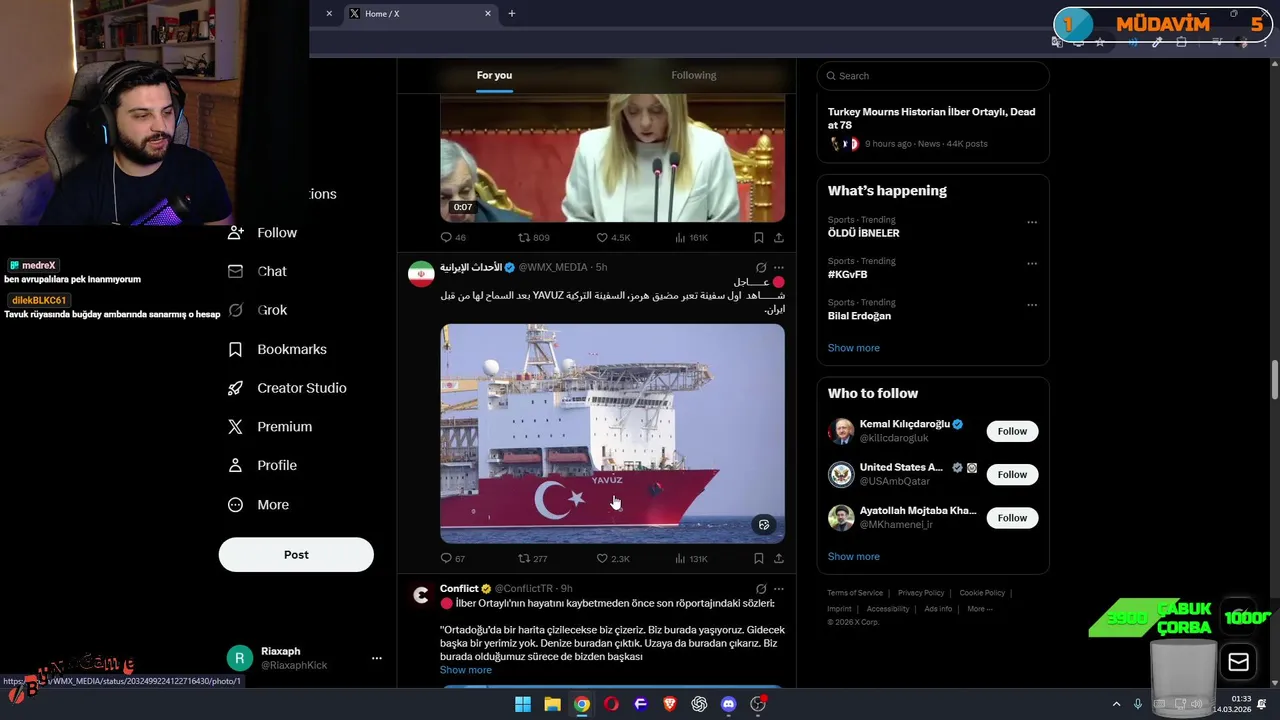This screenshot has height=720, width=1280.
Task: Open Grok explain icon on Conflict post
Action: pos(761,589)
